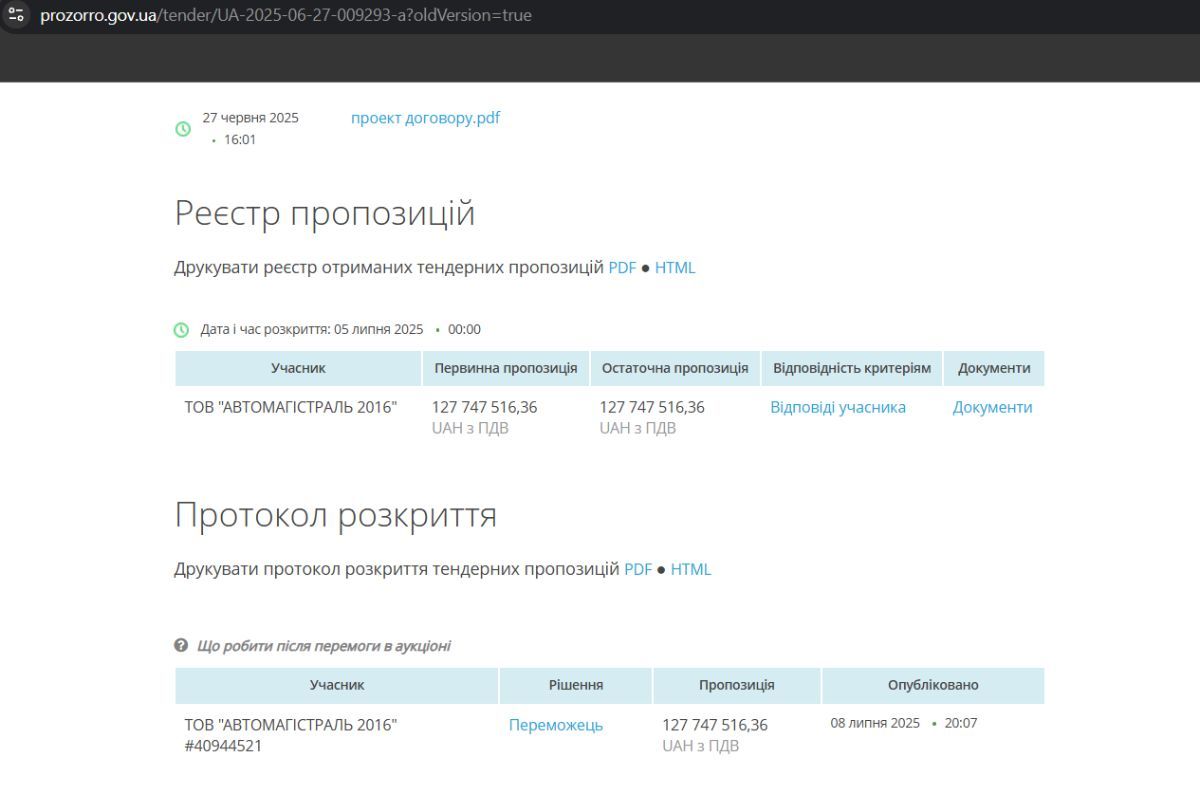1200x800 pixels.
Task: Open the HTML version of the bid registry
Action: pos(674,267)
